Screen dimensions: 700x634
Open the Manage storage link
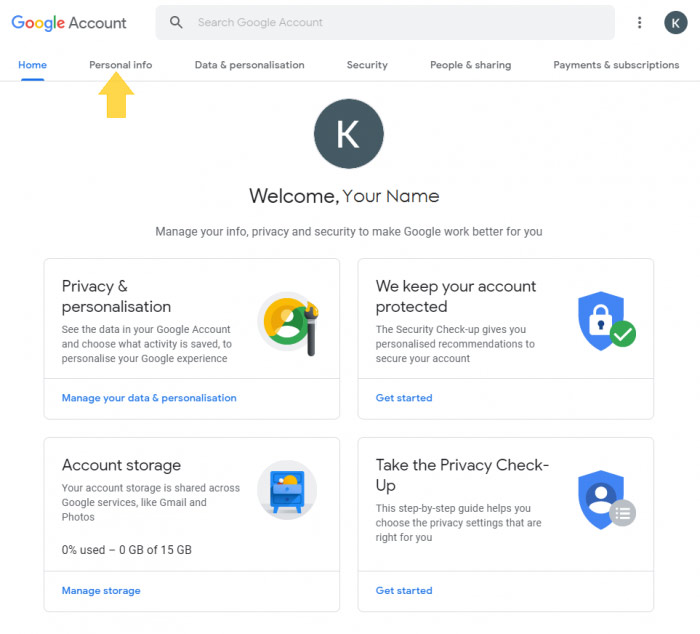(x=101, y=591)
